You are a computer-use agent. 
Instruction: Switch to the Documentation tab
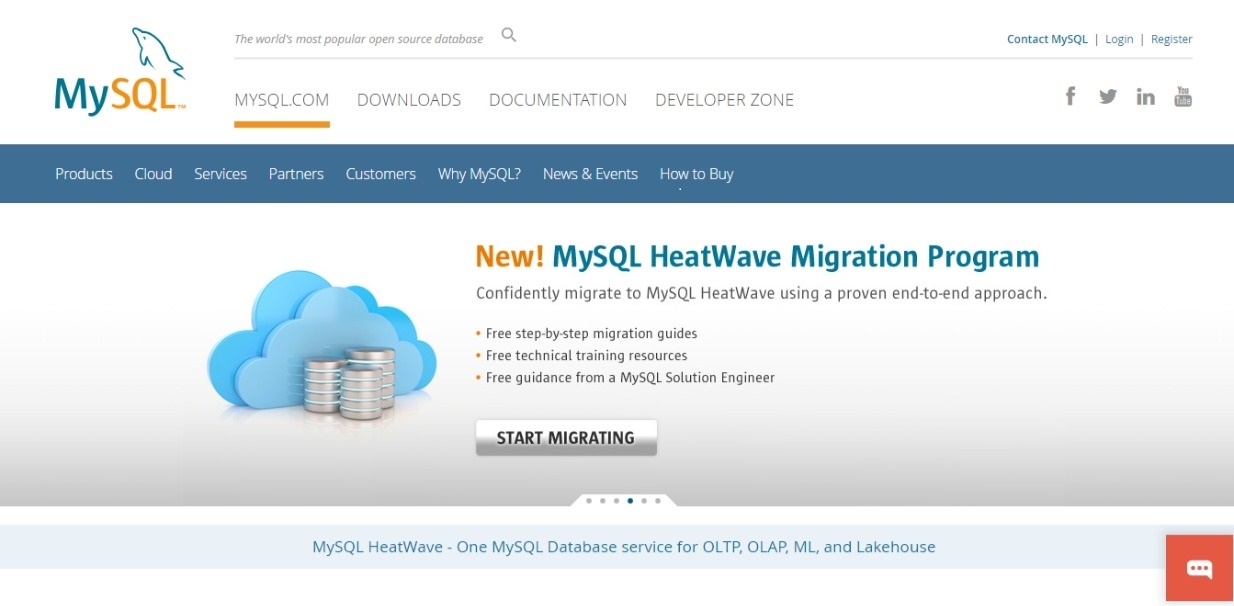pyautogui.click(x=558, y=100)
